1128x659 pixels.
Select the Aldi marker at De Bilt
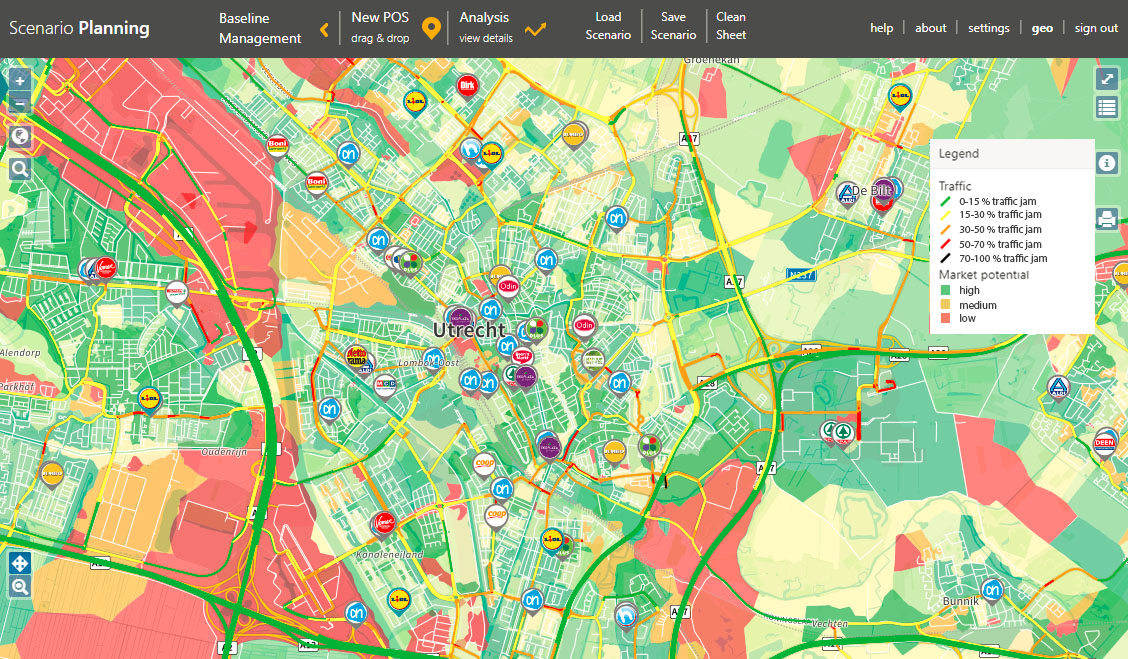tap(847, 193)
